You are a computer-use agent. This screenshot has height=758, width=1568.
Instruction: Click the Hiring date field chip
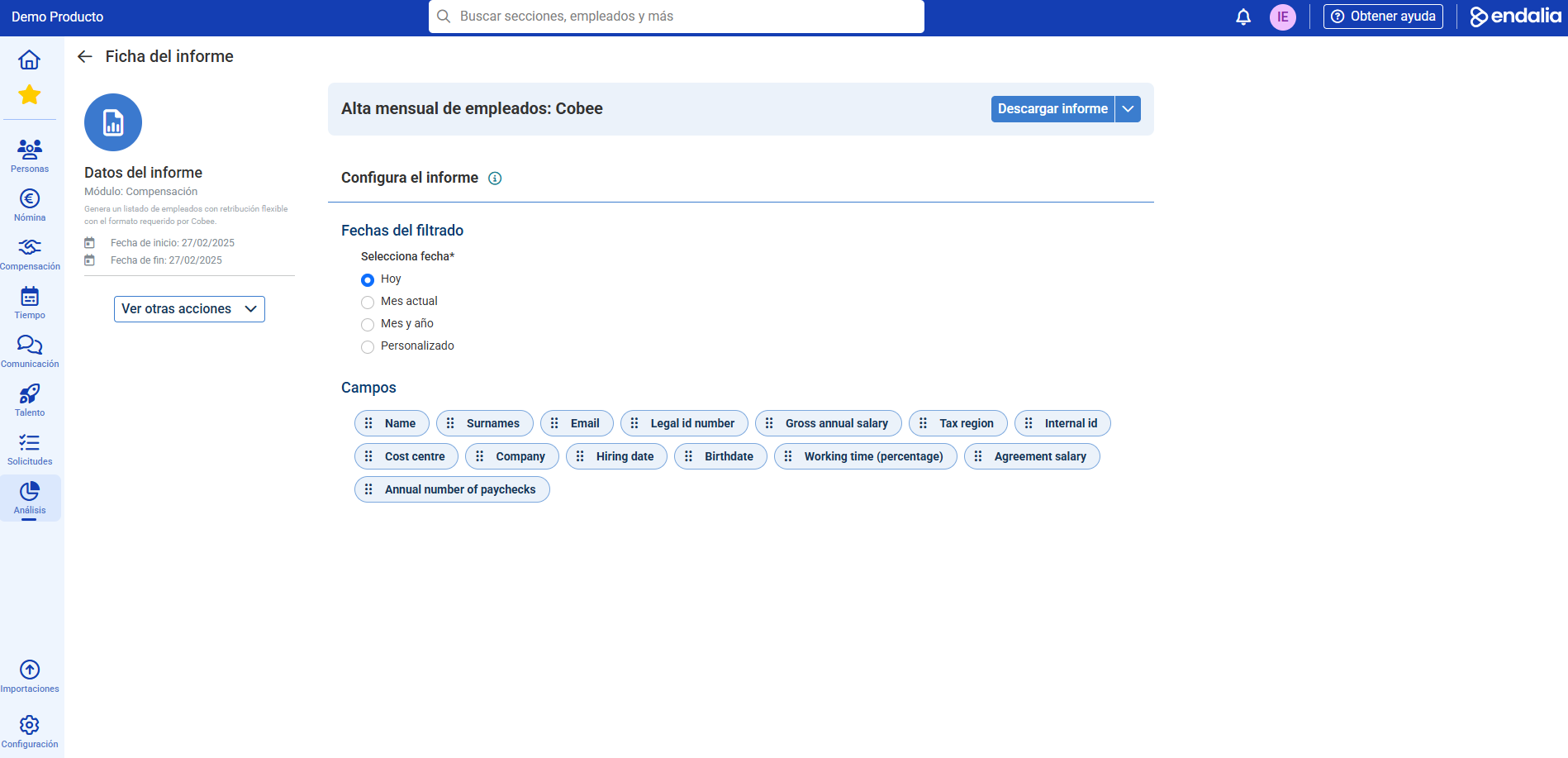coord(616,456)
